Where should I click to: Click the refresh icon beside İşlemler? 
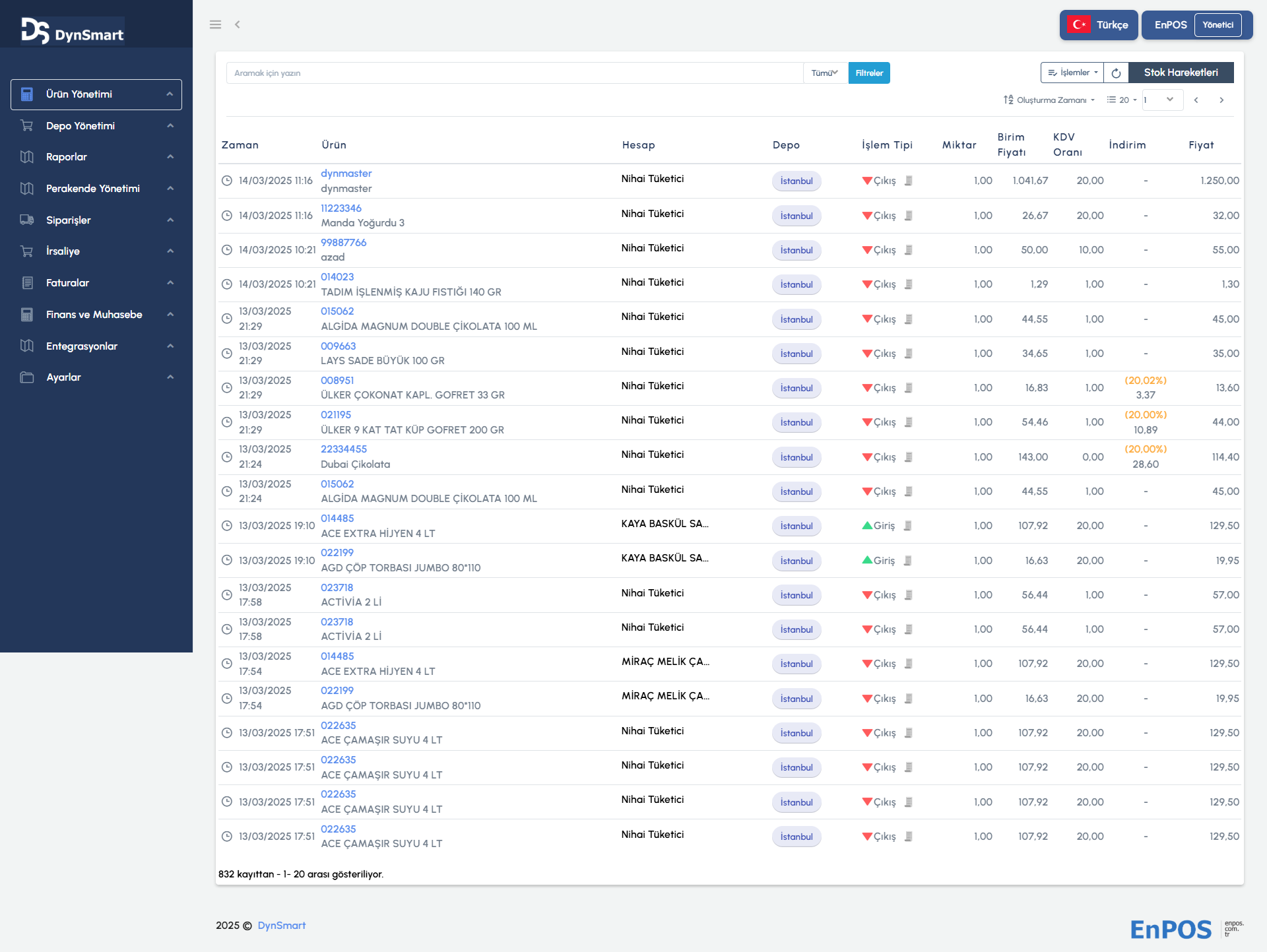(1116, 73)
